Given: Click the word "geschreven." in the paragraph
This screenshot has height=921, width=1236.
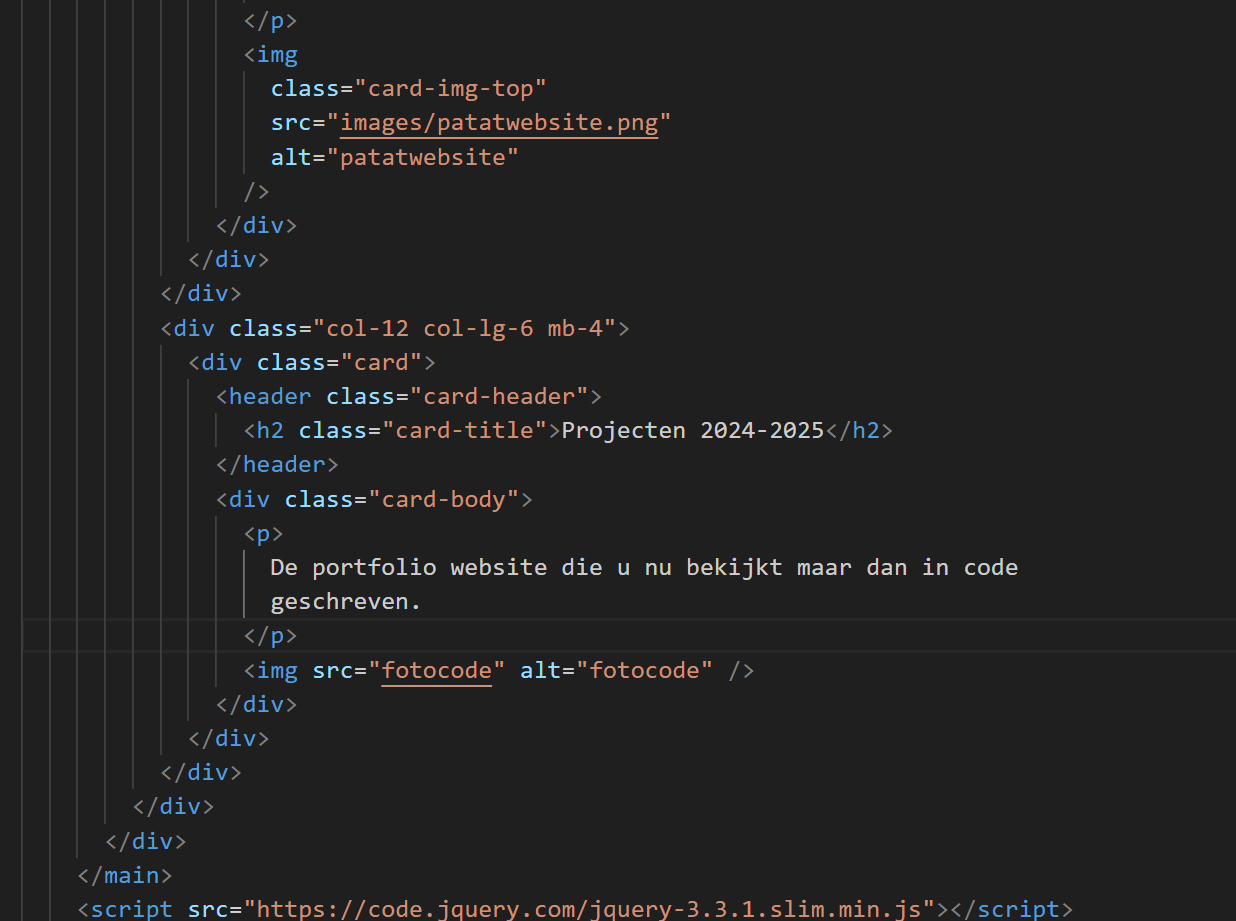Looking at the screenshot, I should click(347, 602).
